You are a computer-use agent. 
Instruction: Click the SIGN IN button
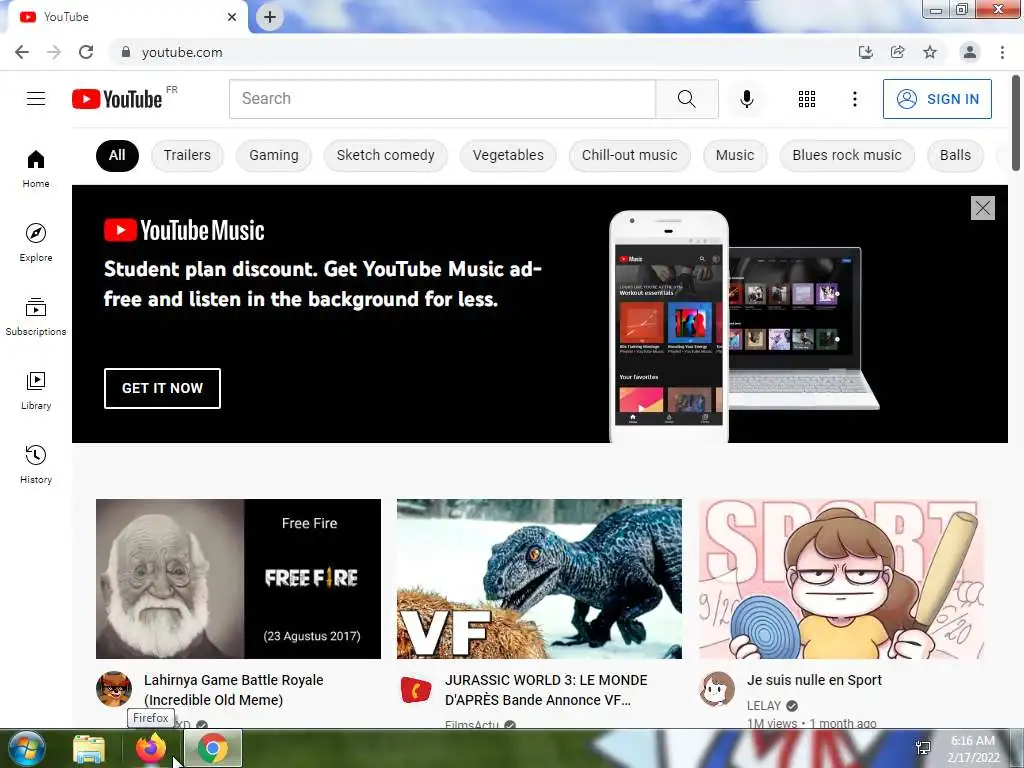pyautogui.click(x=937, y=99)
